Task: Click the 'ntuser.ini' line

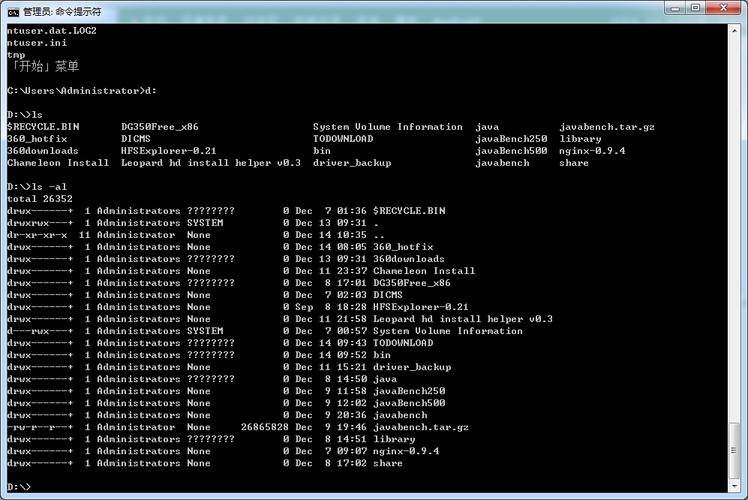Action: pyautogui.click(x=37, y=43)
